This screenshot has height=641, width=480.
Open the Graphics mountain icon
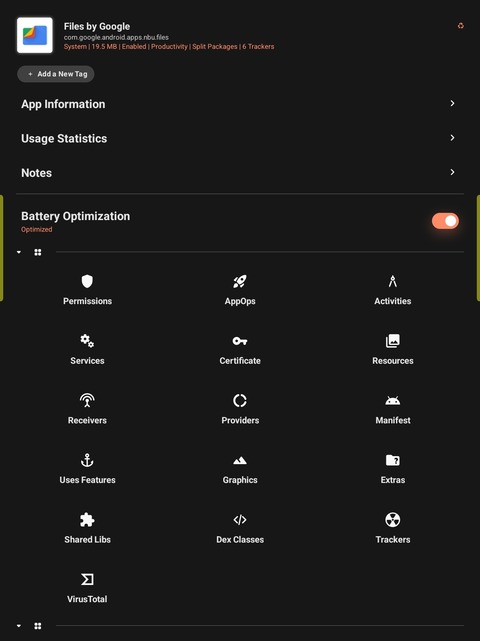[240, 461]
